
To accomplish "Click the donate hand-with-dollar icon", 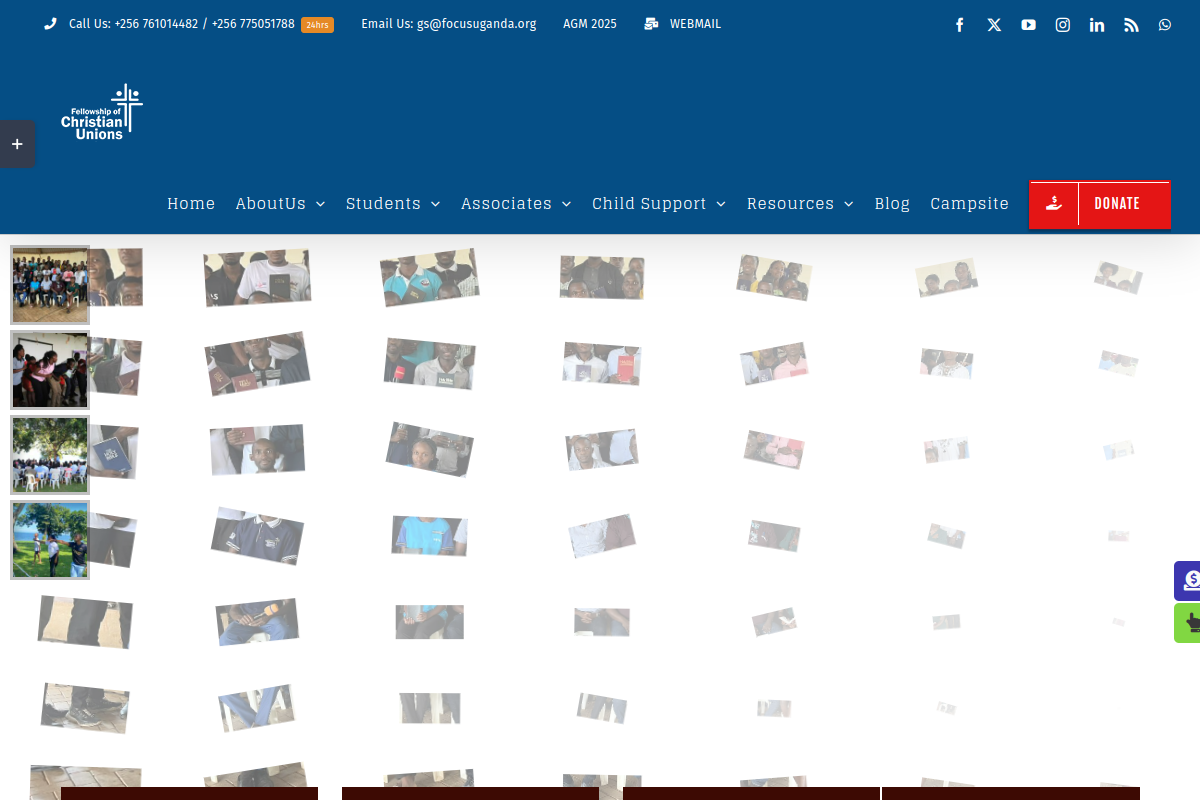I will click(x=1053, y=204).
